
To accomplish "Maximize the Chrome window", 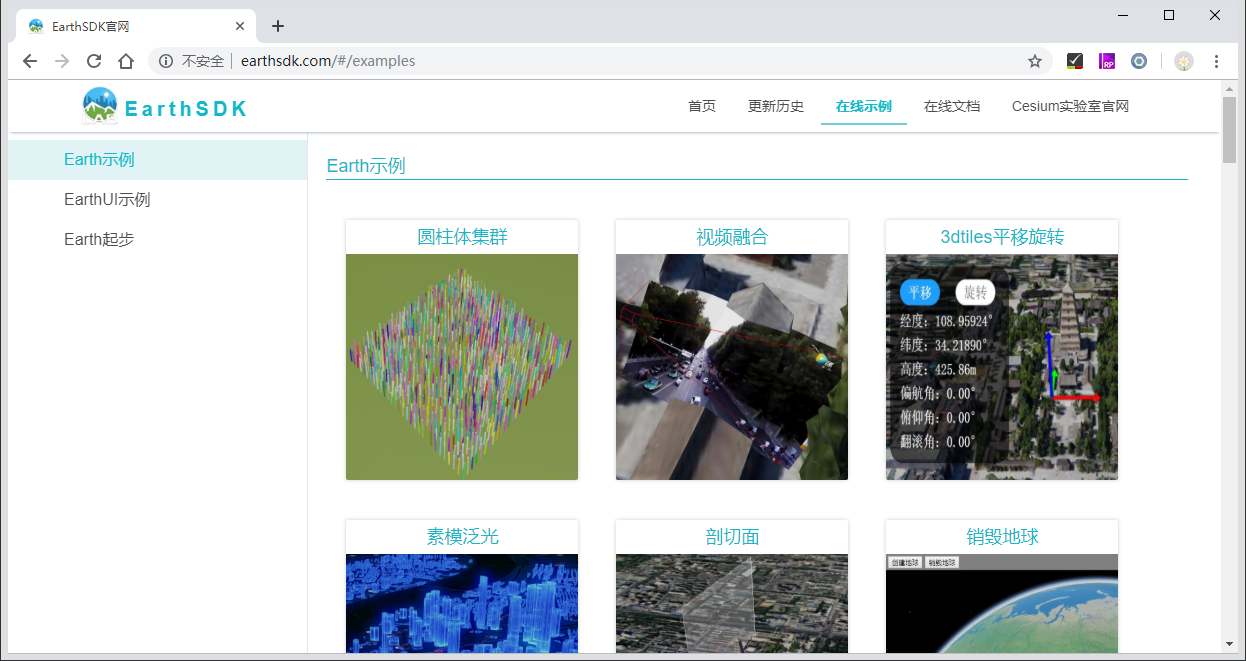I will pyautogui.click(x=1169, y=15).
